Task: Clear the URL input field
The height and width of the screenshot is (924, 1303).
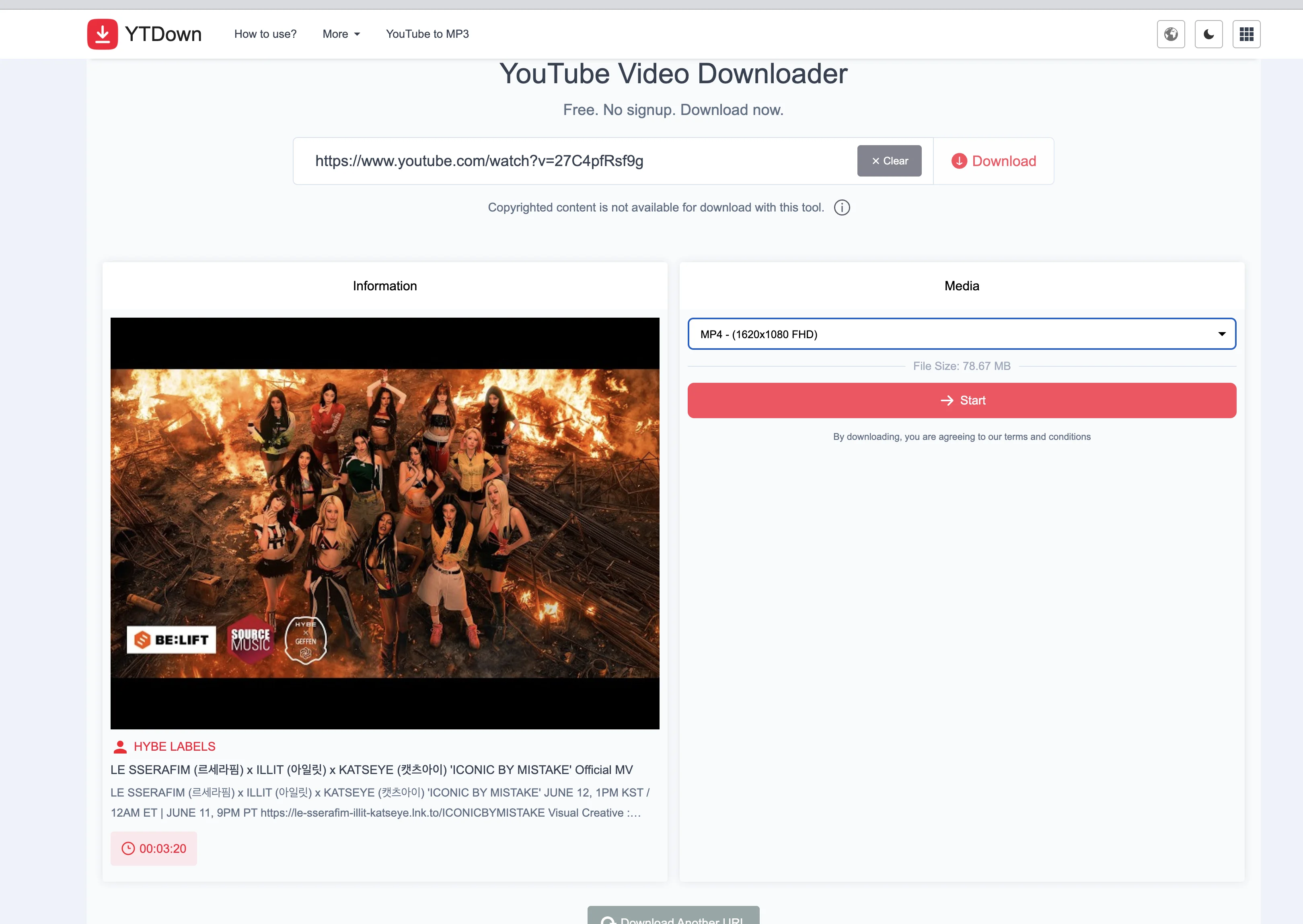Action: (x=889, y=161)
